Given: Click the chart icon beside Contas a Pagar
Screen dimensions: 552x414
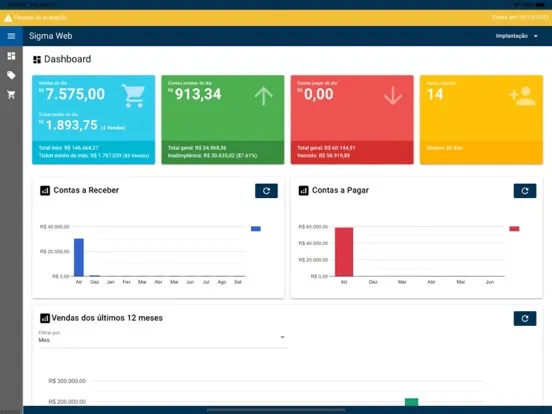Looking at the screenshot, I should tap(303, 190).
